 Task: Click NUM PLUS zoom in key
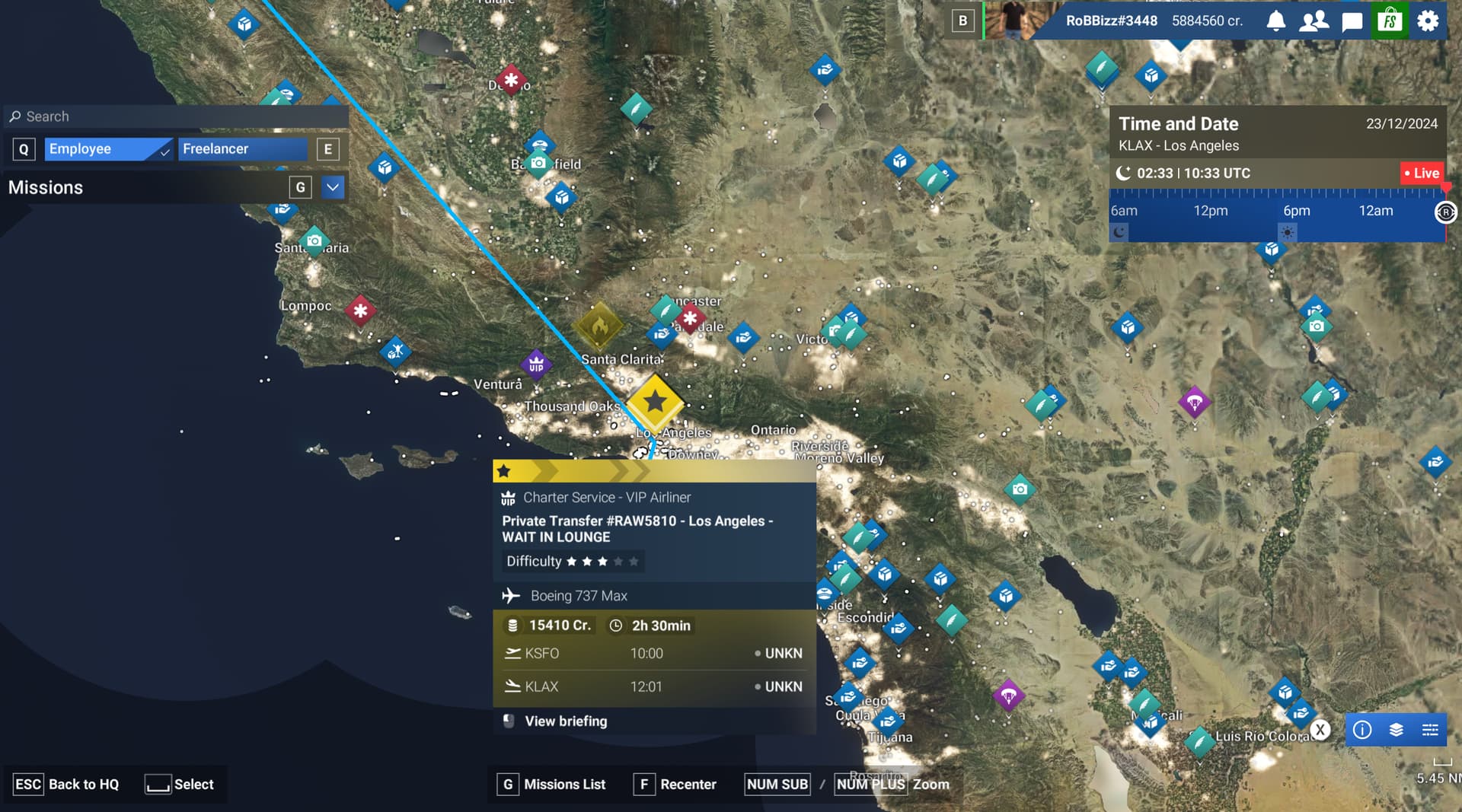[x=870, y=785]
